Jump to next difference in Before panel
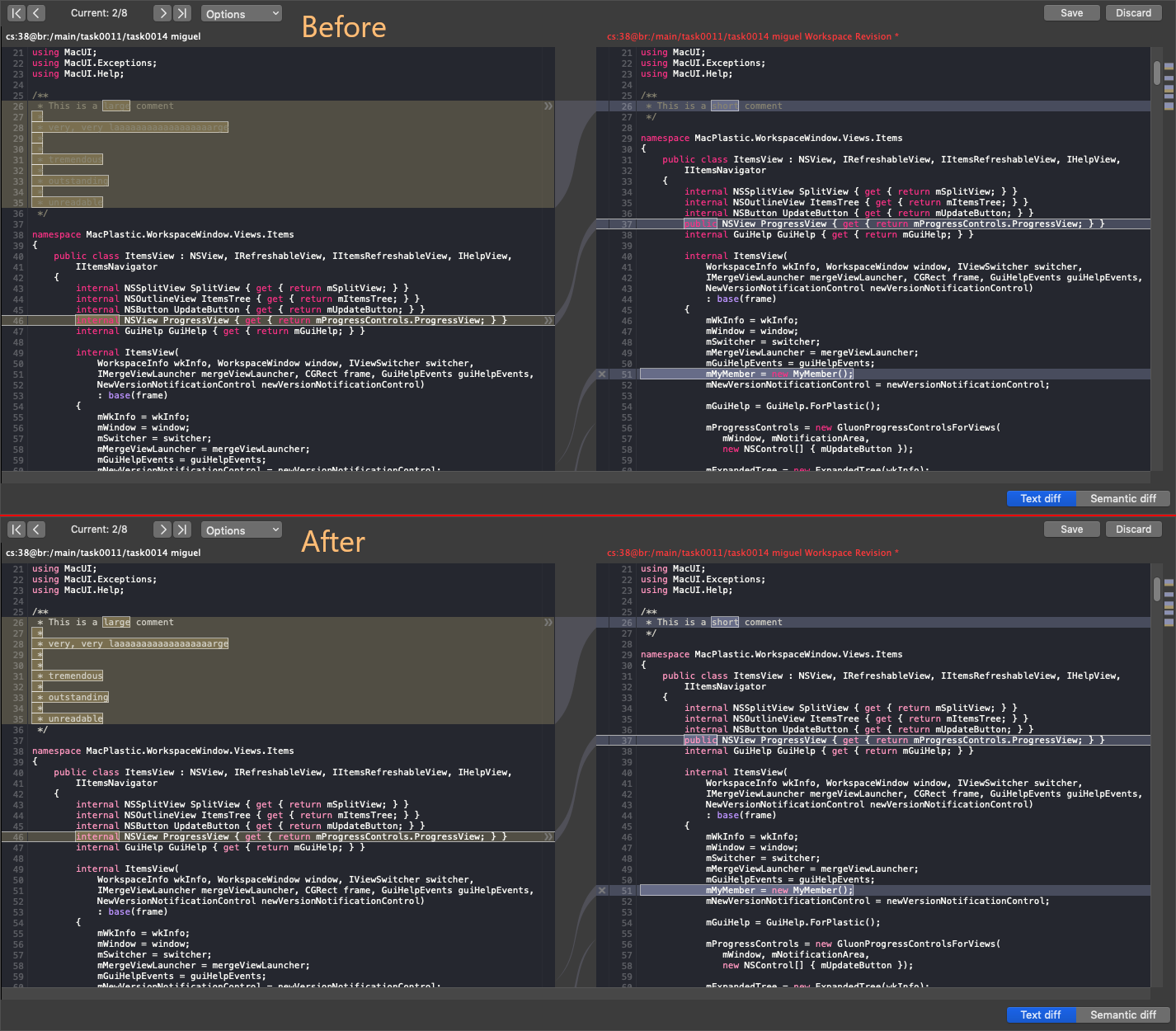Viewport: 1176px width, 1031px height. click(x=162, y=13)
